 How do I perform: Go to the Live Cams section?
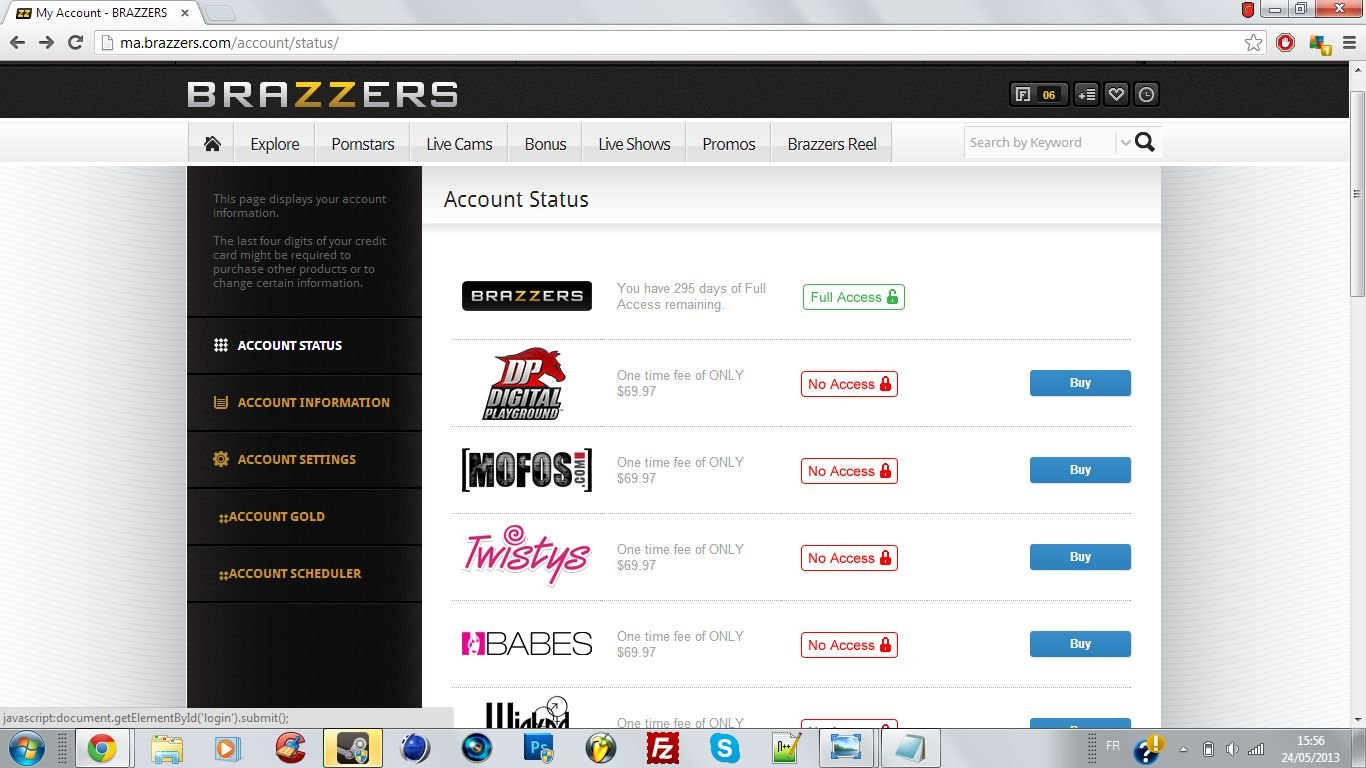[x=459, y=144]
